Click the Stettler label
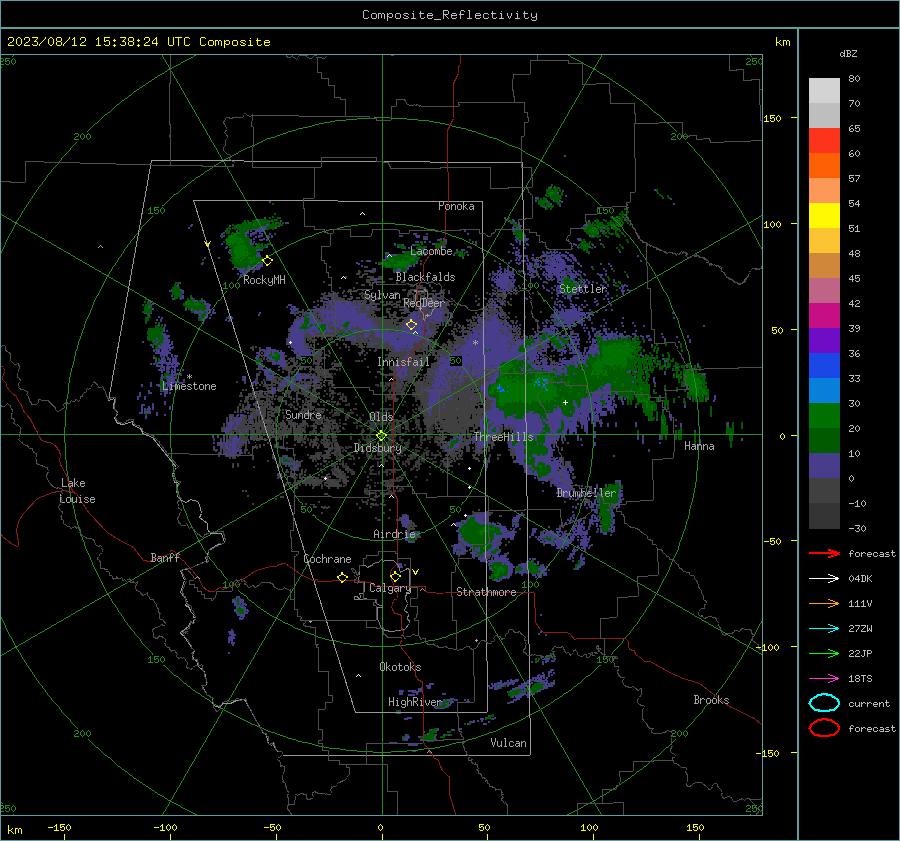Screen dimensions: 900x841 click(x=583, y=289)
